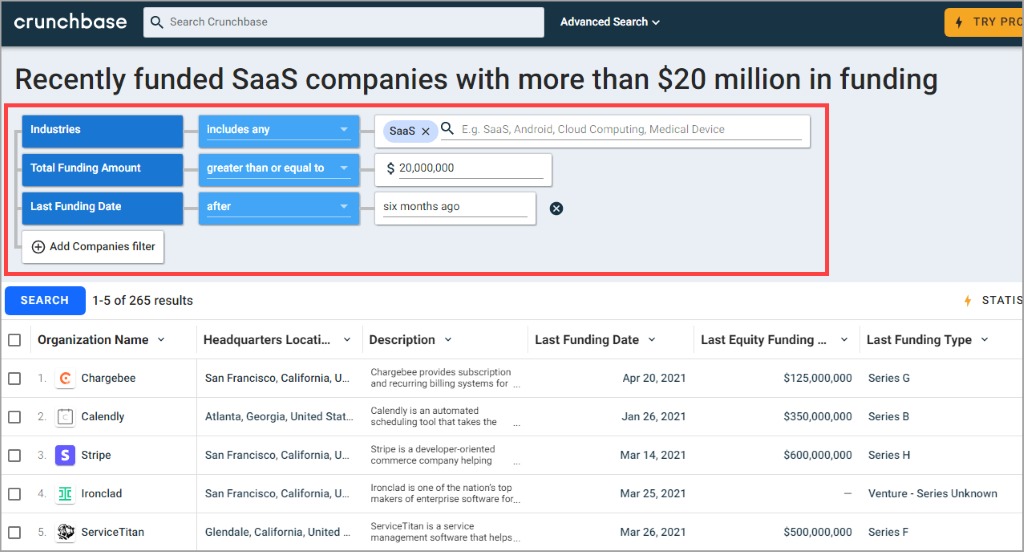Image resolution: width=1024 pixels, height=552 pixels.
Task: Toggle the select-all checkbox in table header
Action: (x=14, y=340)
